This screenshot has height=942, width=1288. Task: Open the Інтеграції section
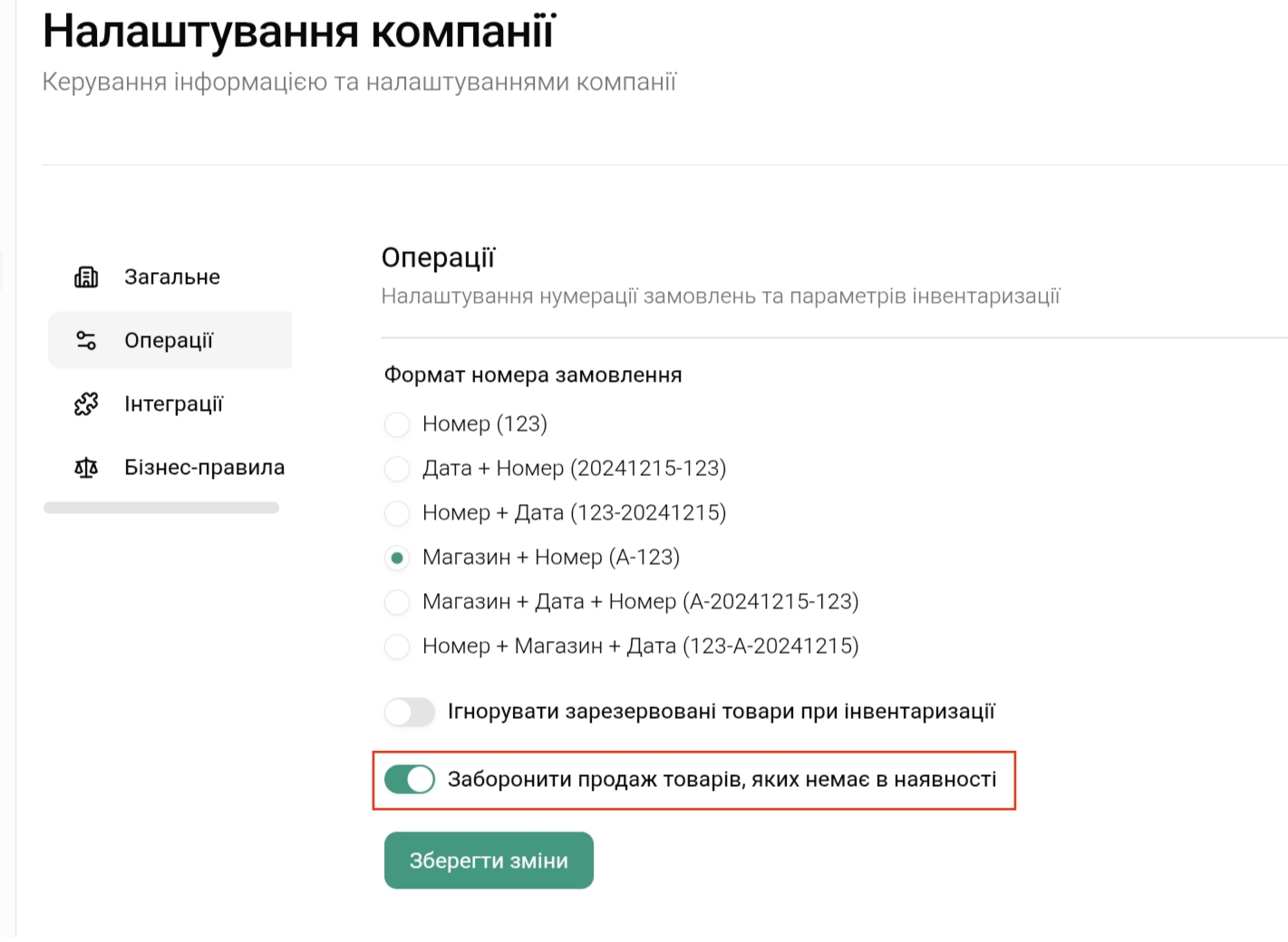point(173,404)
